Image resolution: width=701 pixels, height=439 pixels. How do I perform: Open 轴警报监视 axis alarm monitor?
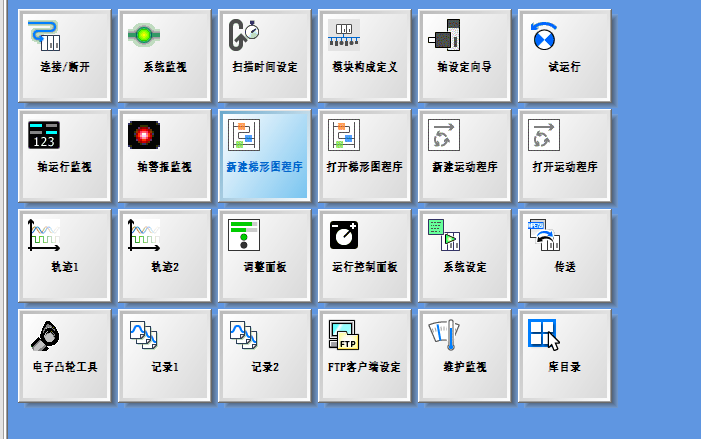[164, 154]
